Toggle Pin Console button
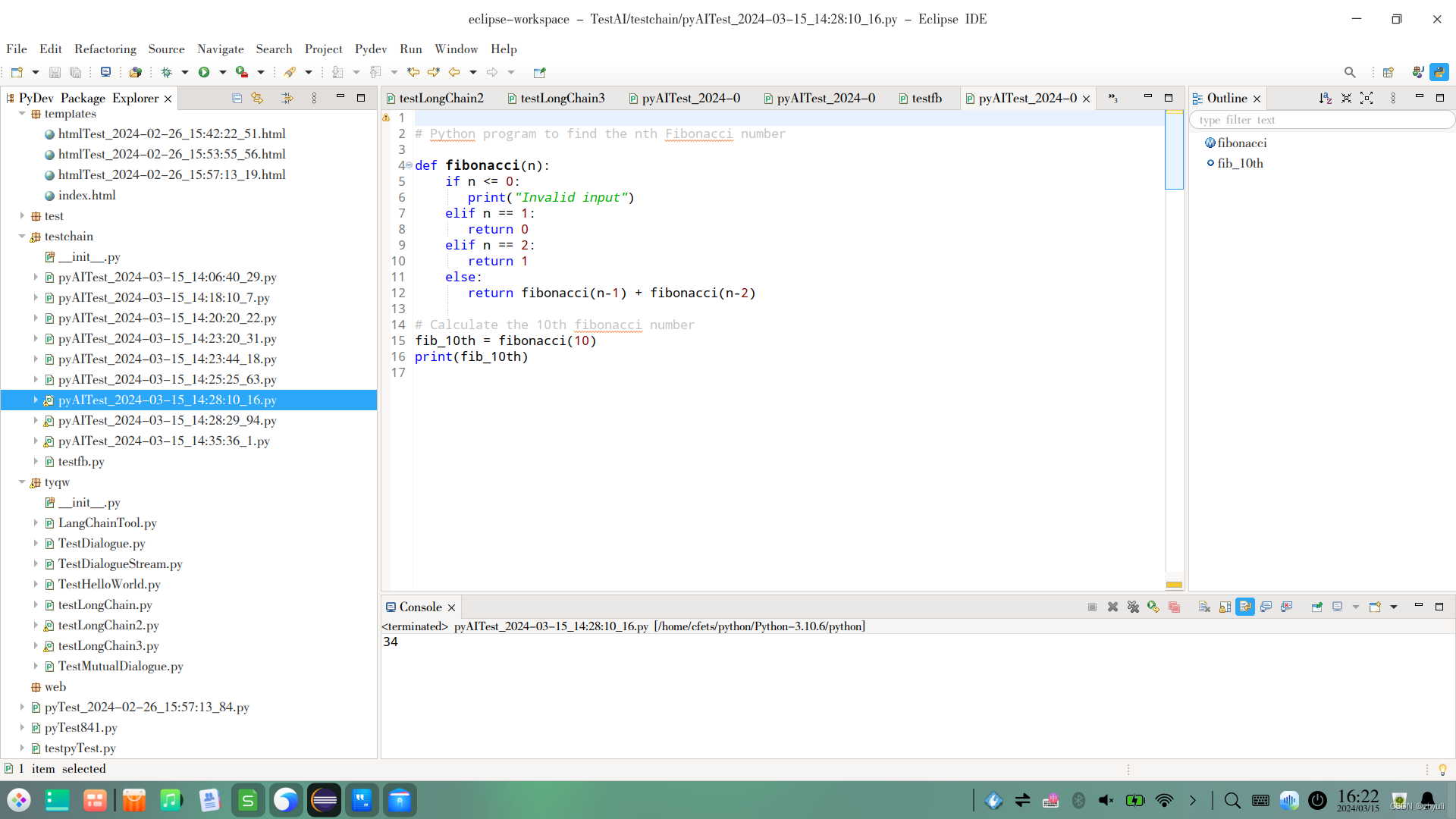1456x819 pixels. tap(1317, 607)
